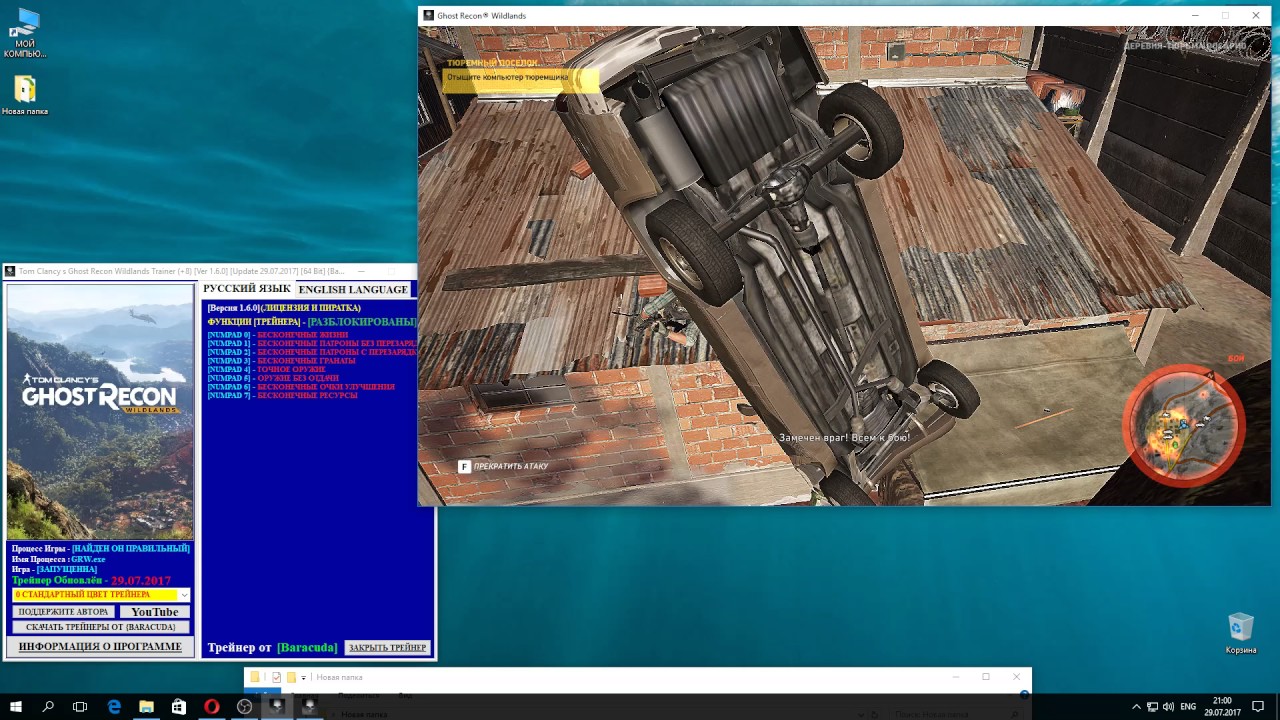1280x720 pixels.
Task: Switch to first Ghost Recon taskbar item
Action: click(277, 707)
